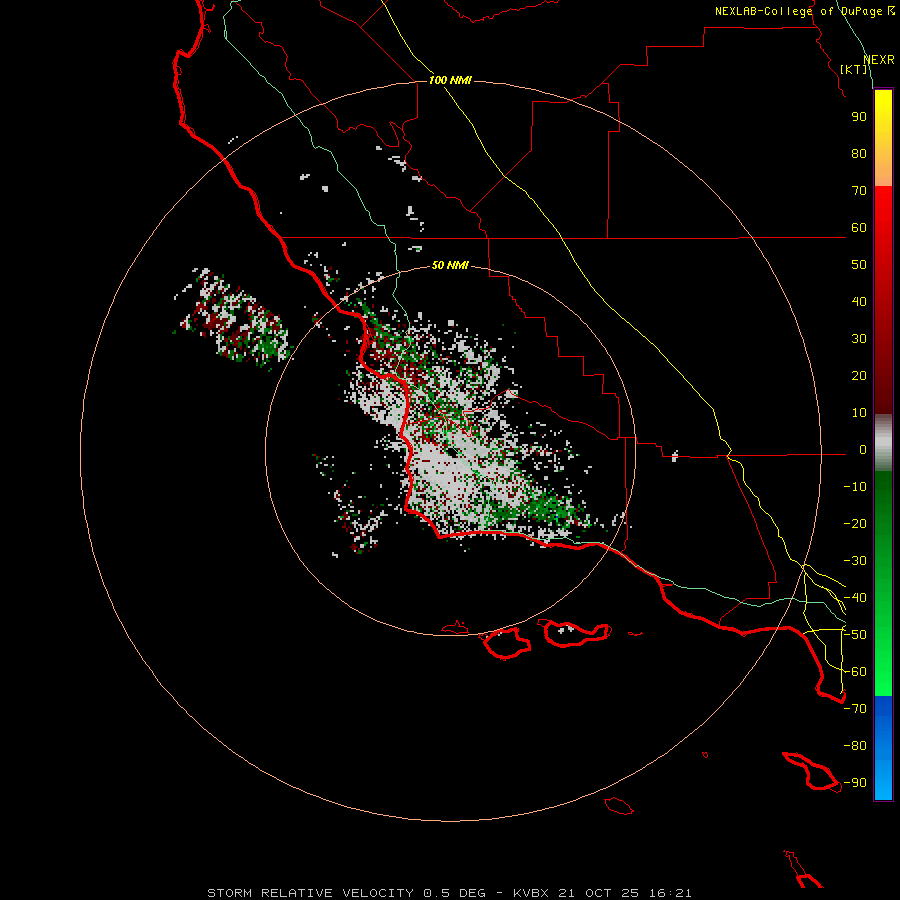The image size is (900, 900).
Task: Click the -60 knot scale label
Action: pos(855,672)
